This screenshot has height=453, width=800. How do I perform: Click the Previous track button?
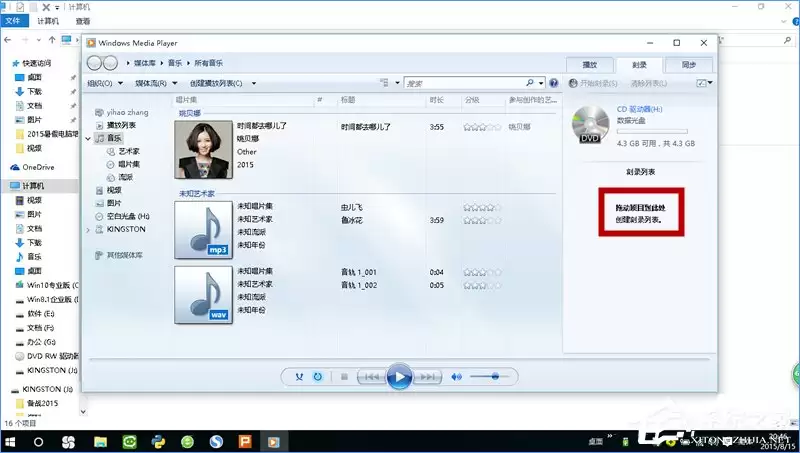click(371, 377)
